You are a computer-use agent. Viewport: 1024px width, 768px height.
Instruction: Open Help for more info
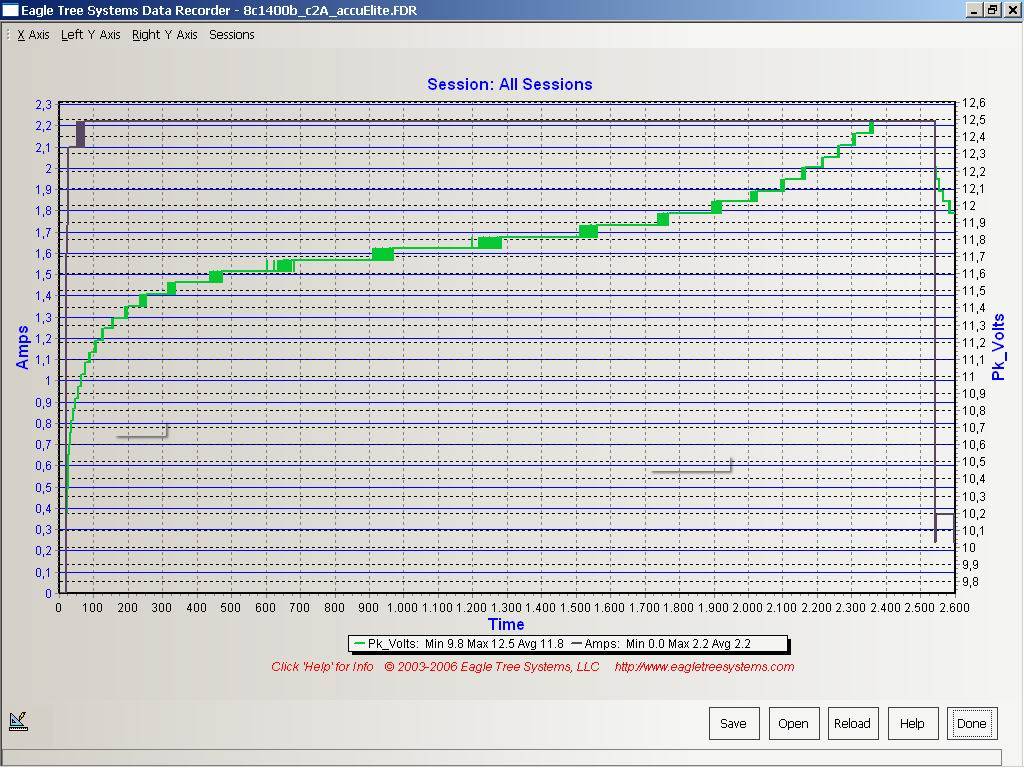tap(912, 723)
